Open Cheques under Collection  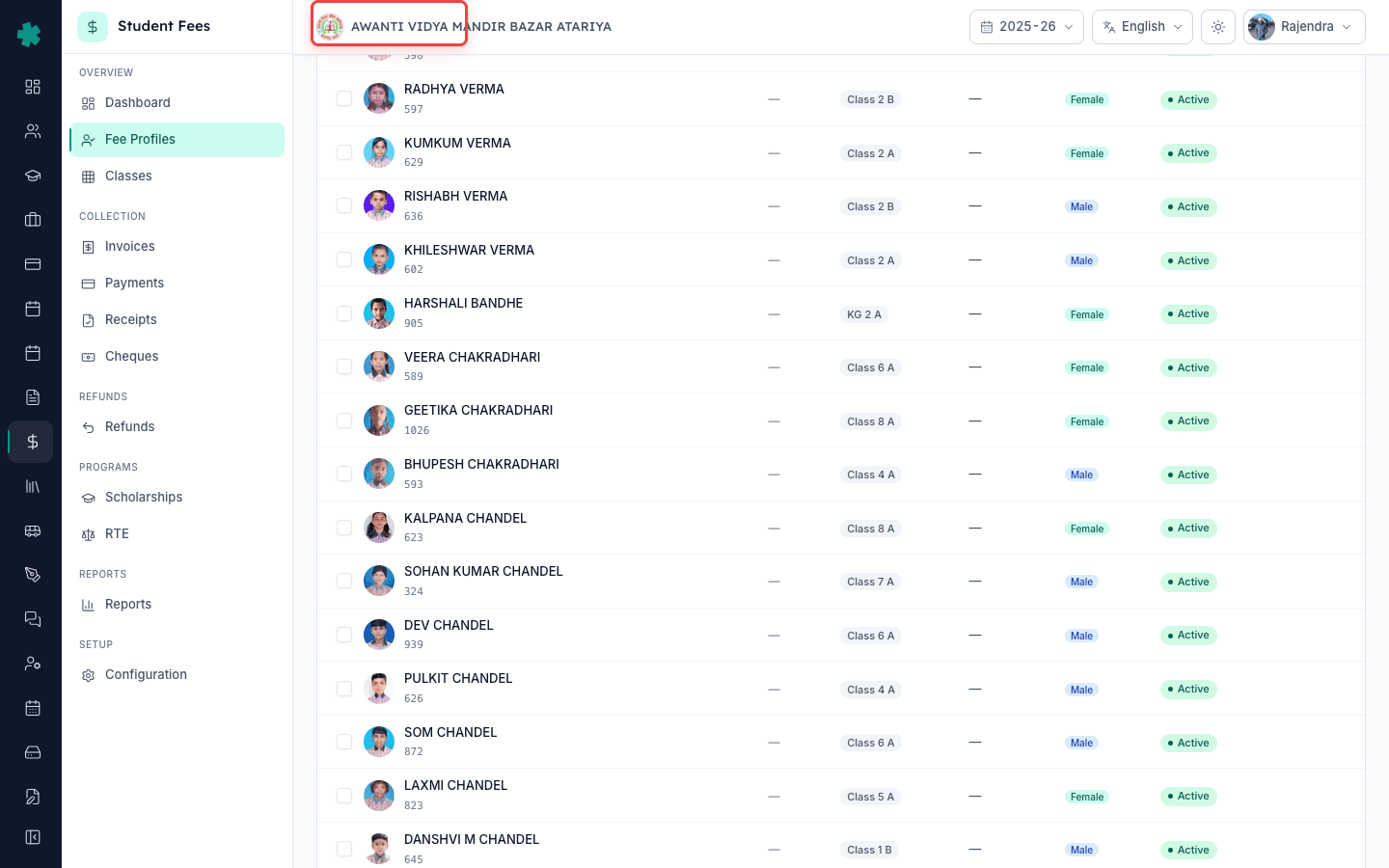(177, 357)
